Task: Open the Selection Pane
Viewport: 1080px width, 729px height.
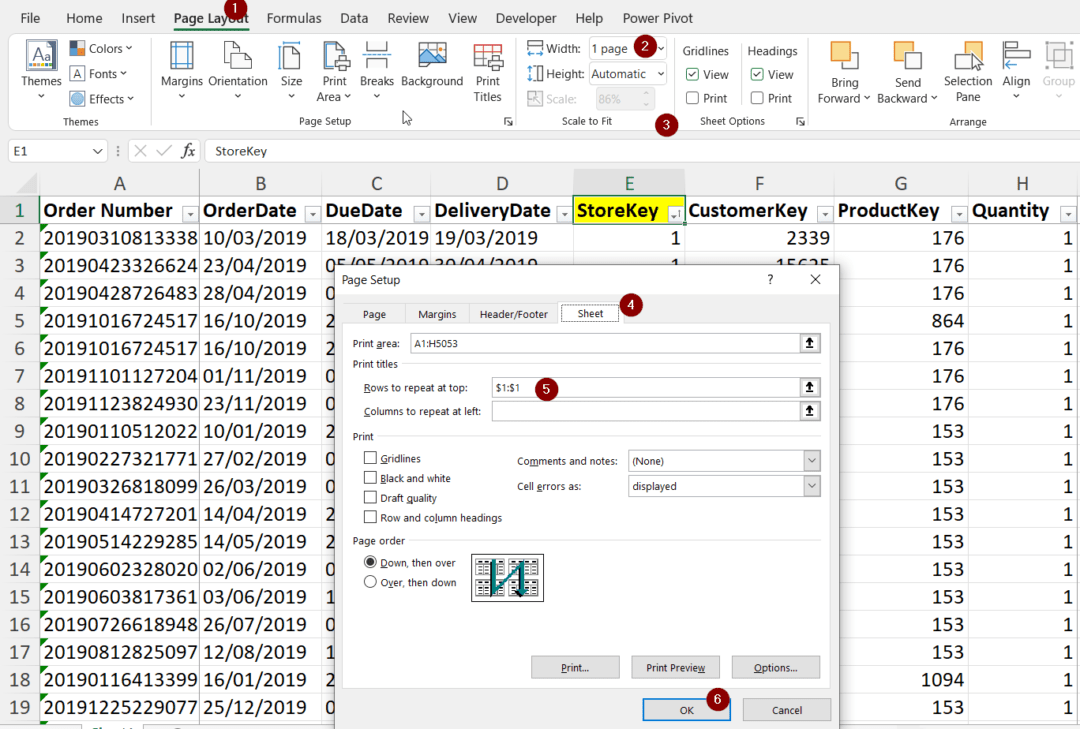Action: (967, 72)
